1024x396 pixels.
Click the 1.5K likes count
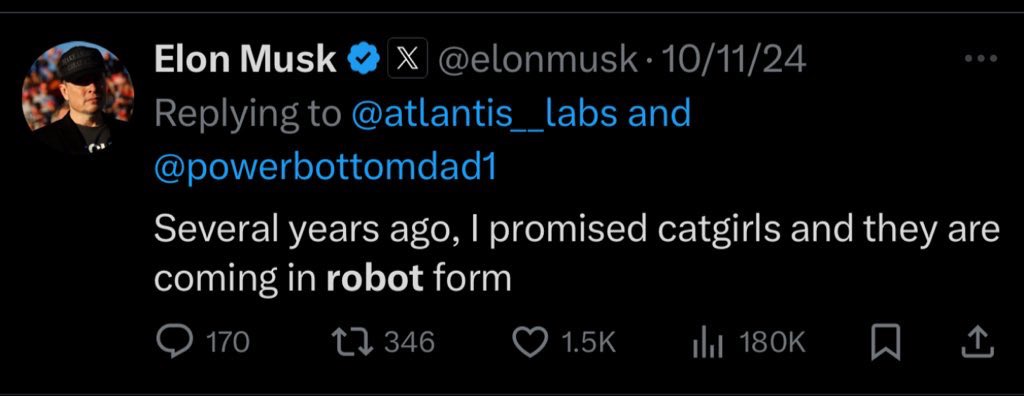589,342
